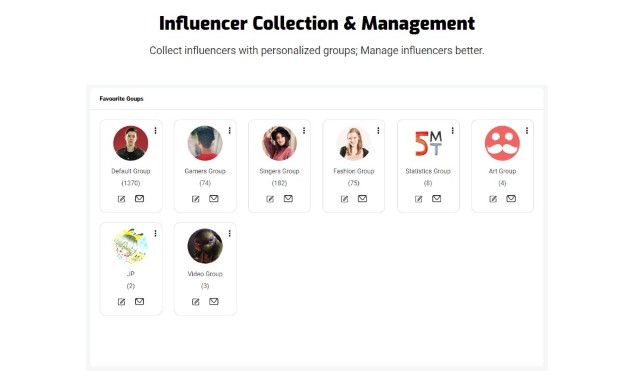Click envelope icon under Statistics Group
Image resolution: width=640 pixels, height=378 pixels.
pyautogui.click(x=437, y=198)
